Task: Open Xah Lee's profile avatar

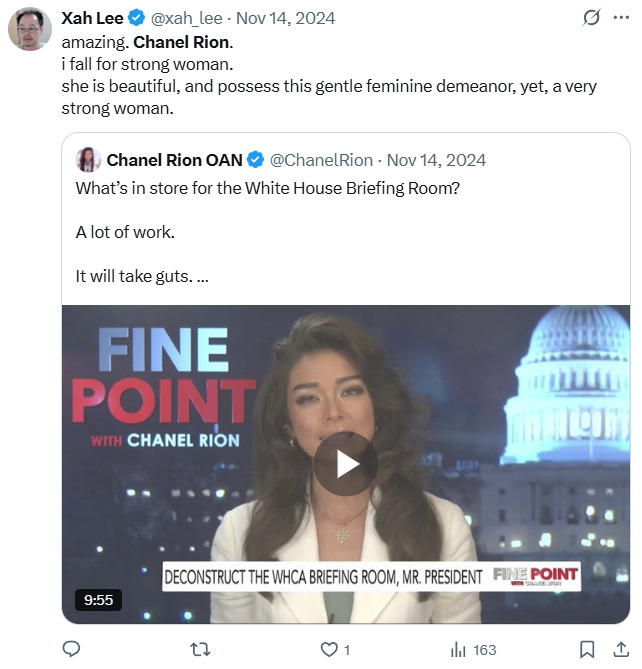Action: (30, 29)
